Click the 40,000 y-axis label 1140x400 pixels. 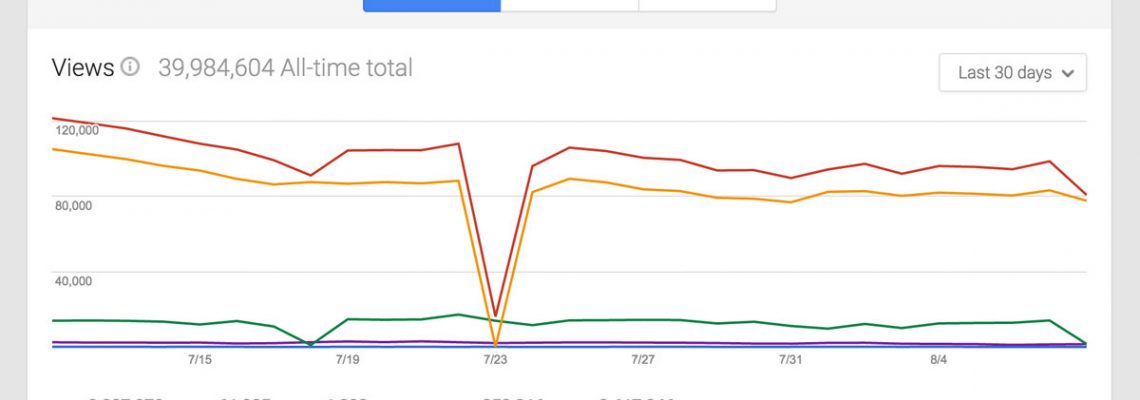click(73, 281)
